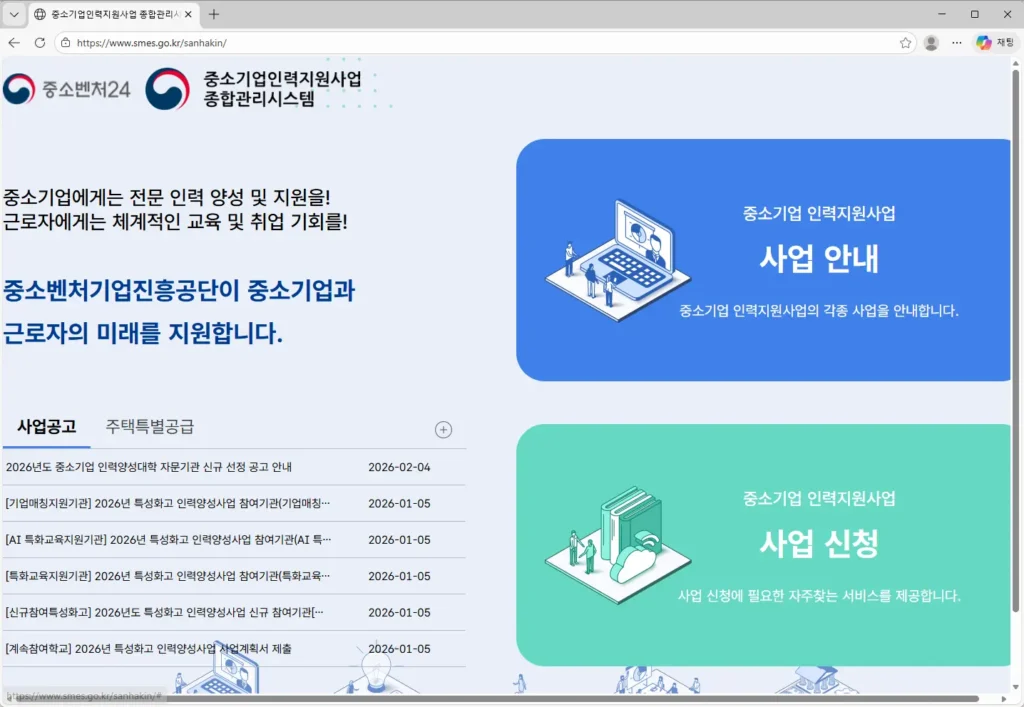The width and height of the screenshot is (1024, 707).
Task: Switch to the 주택특별공급 tab
Action: 150,427
